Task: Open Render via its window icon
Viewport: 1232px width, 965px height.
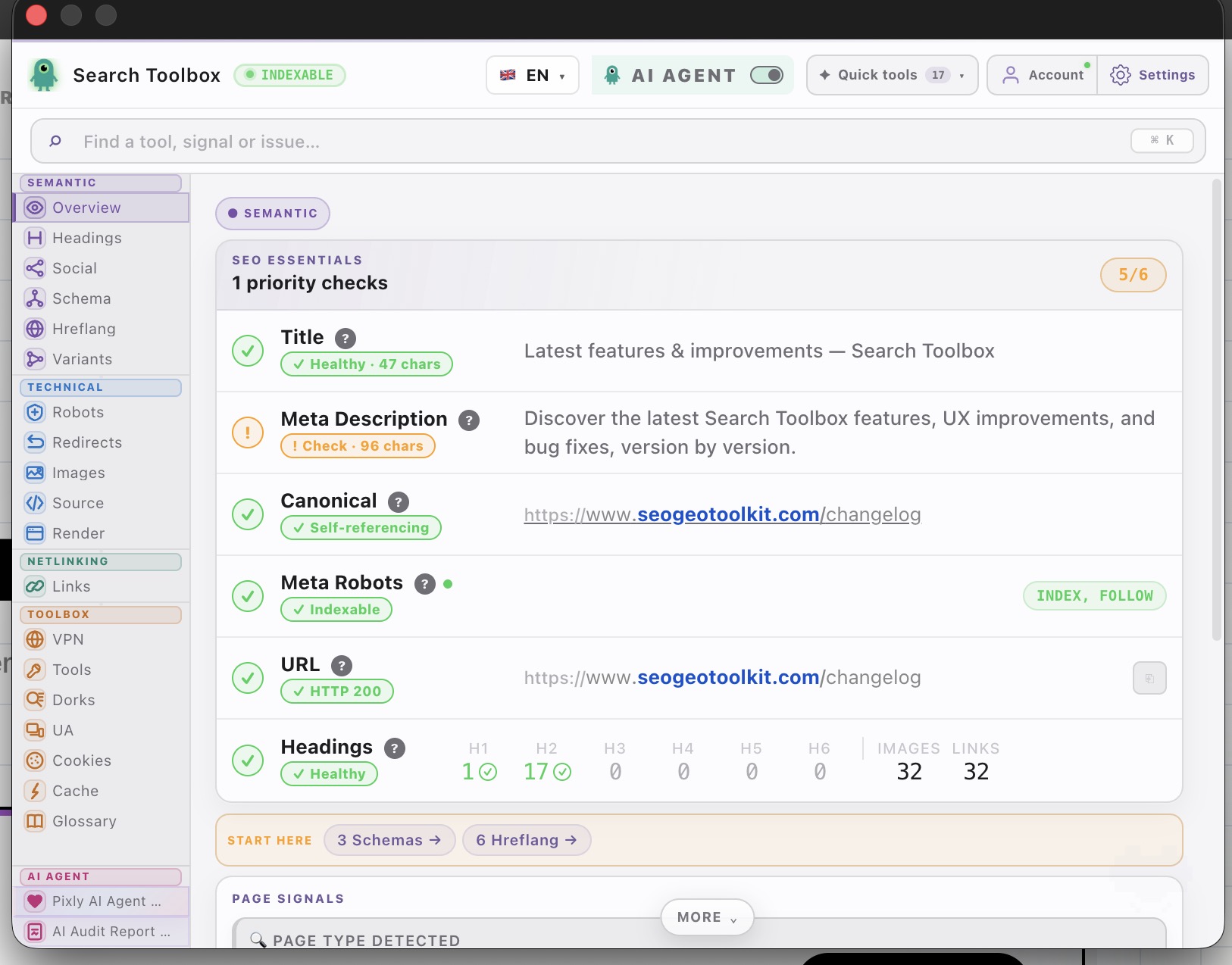Action: (x=35, y=533)
